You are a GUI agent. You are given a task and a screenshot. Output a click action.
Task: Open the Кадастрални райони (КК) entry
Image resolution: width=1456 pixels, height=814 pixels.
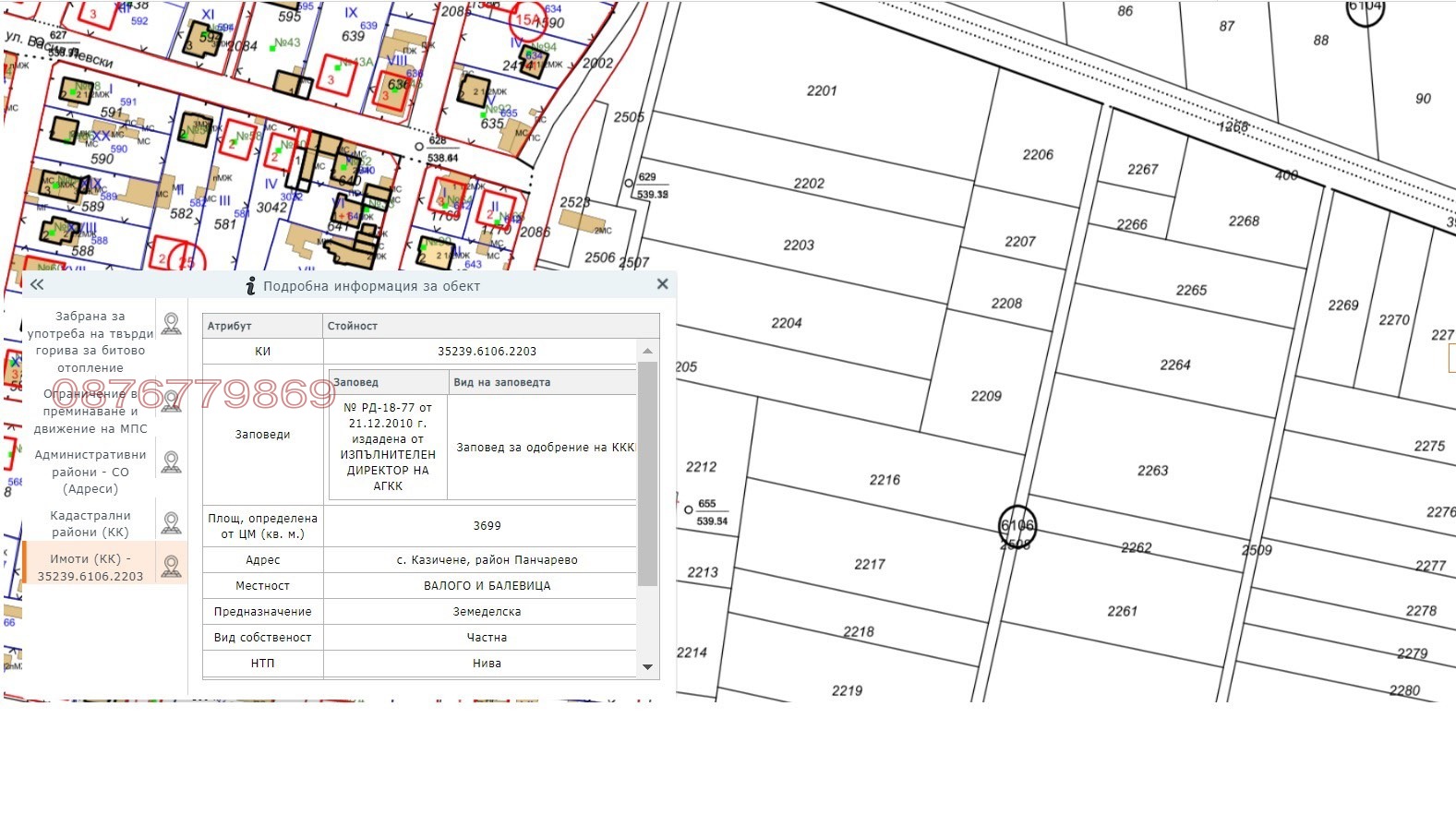click(90, 523)
